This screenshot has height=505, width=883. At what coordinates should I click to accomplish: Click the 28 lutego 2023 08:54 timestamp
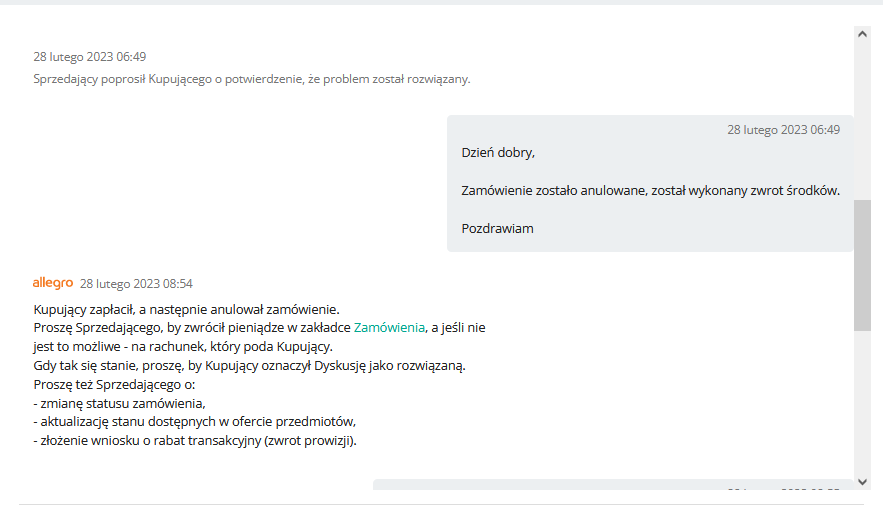(x=136, y=284)
